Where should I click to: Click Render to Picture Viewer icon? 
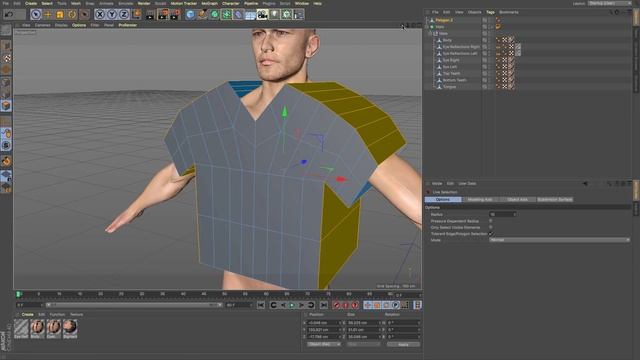tap(162, 15)
